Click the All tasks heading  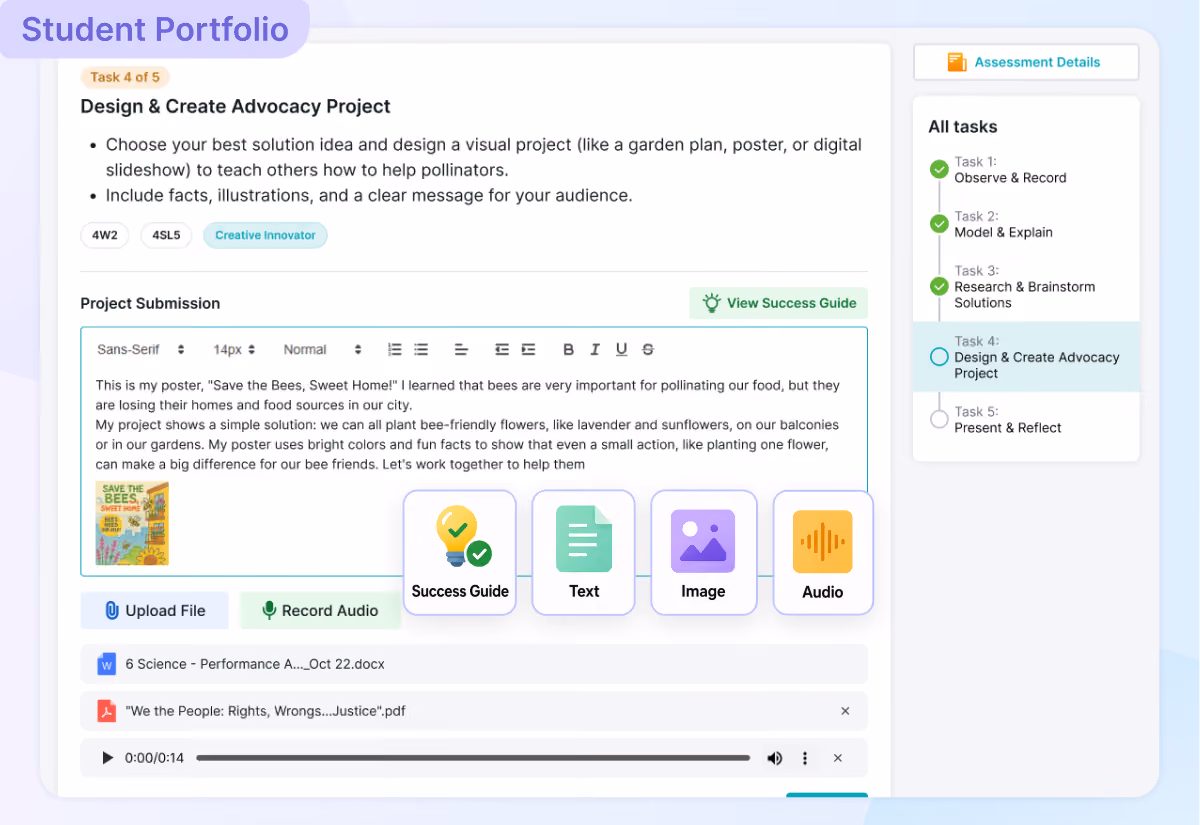coord(963,127)
